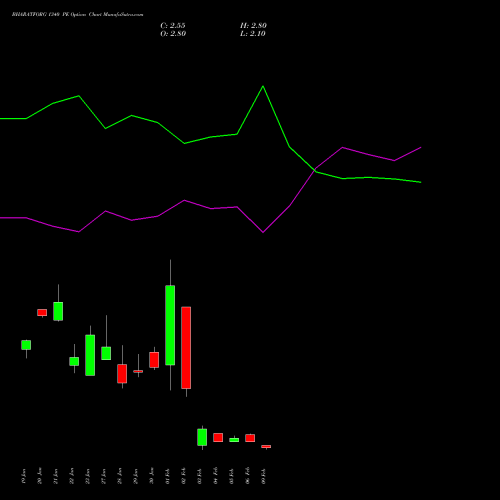Select the green candle above 19 Jan
500x500 pixels.
coord(26,345)
